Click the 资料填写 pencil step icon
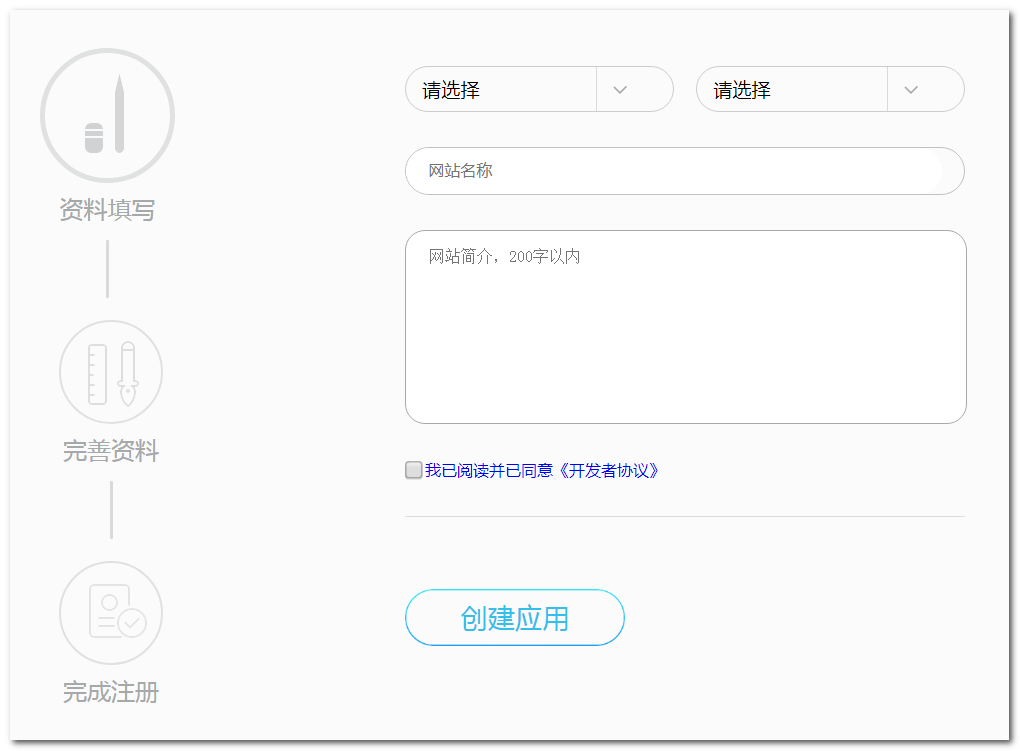Screen dimensions: 1020x751 tap(107, 115)
